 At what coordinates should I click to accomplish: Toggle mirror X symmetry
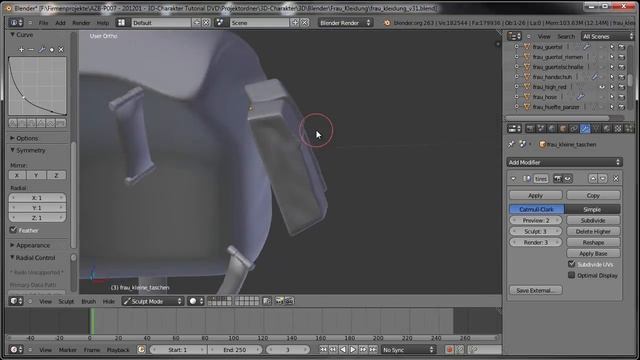17,175
